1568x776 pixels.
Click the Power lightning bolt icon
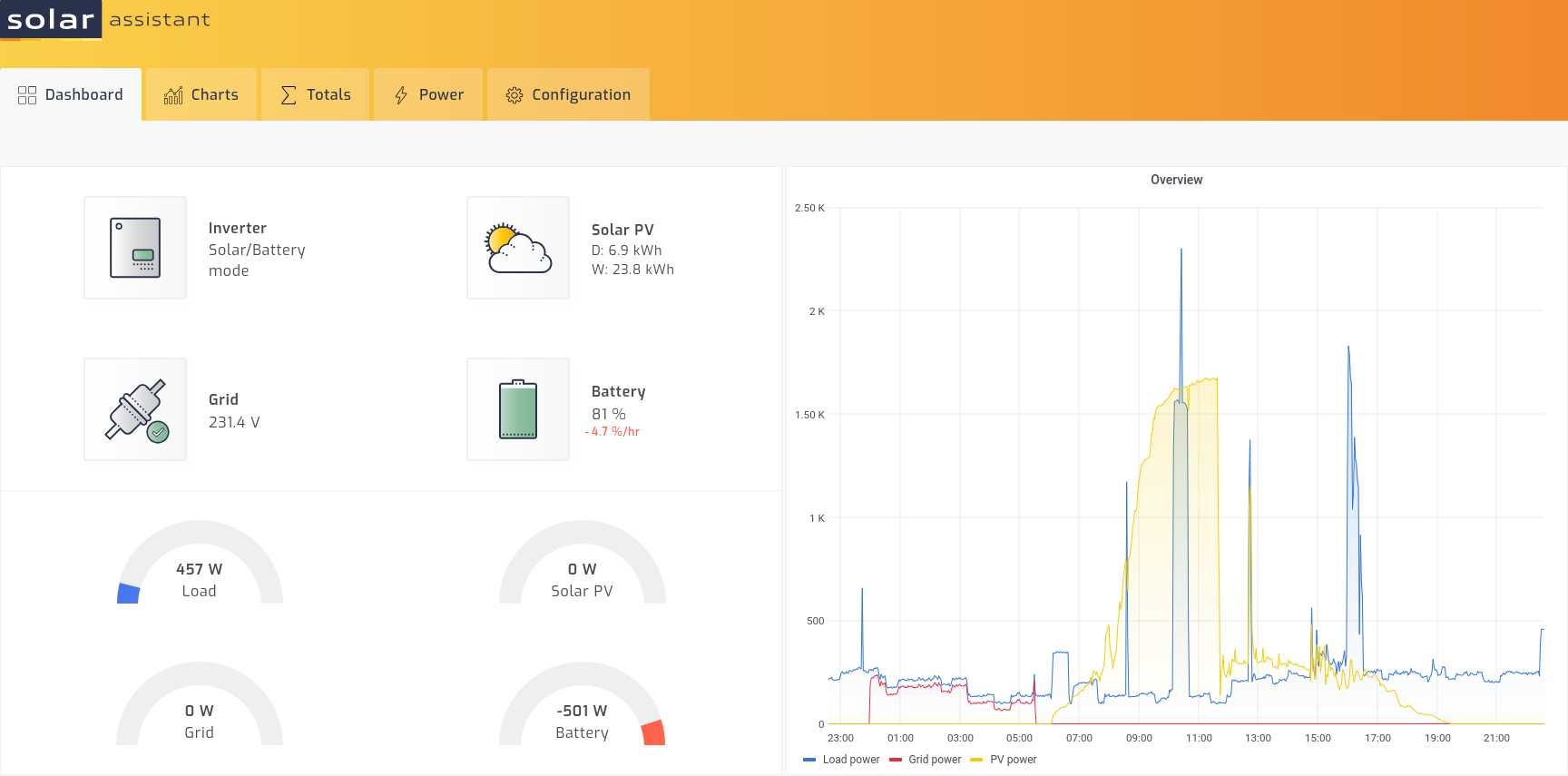click(401, 95)
